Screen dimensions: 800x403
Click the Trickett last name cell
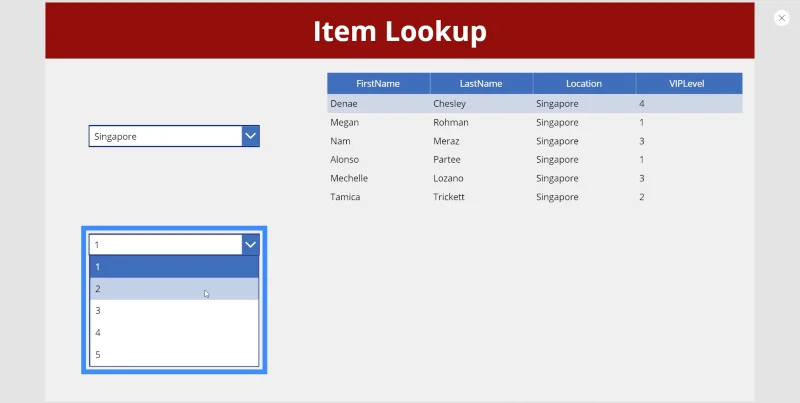pos(448,197)
